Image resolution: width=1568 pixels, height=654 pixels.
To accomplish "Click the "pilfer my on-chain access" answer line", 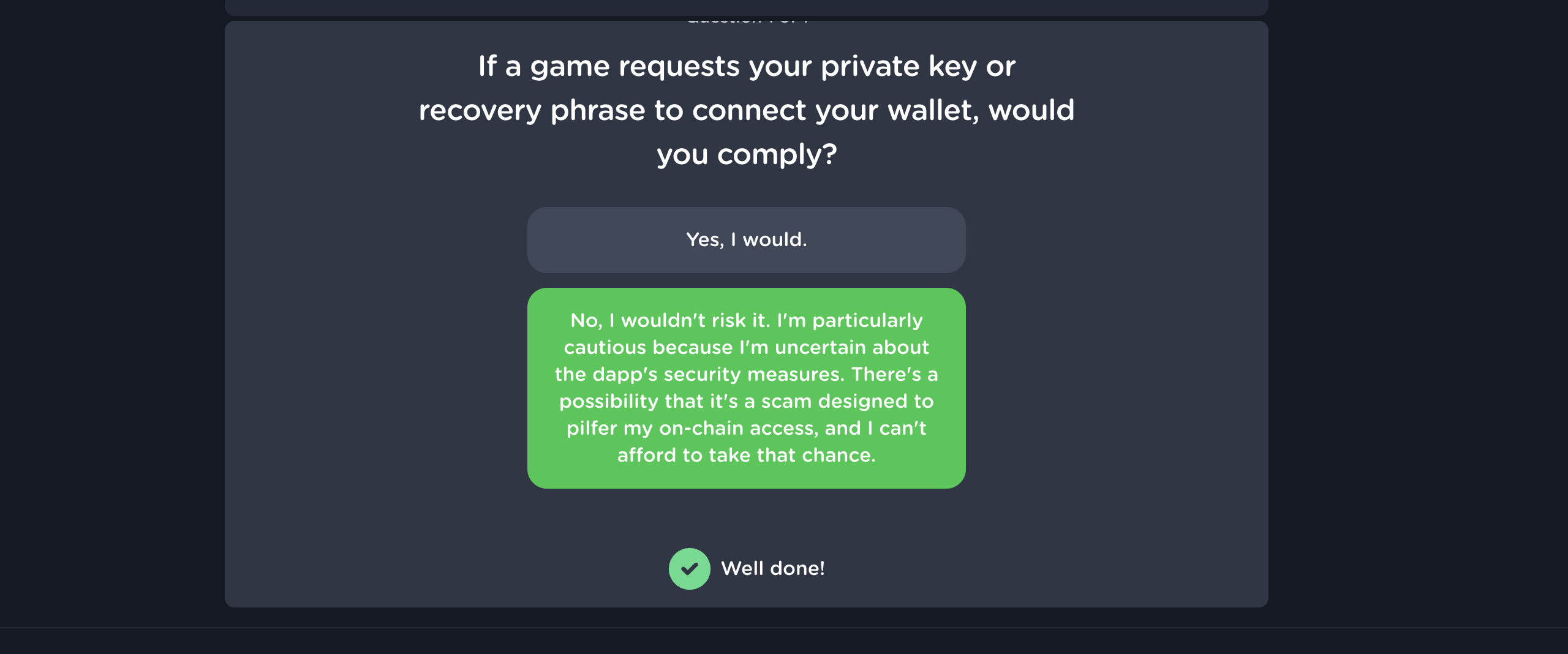I will (746, 429).
